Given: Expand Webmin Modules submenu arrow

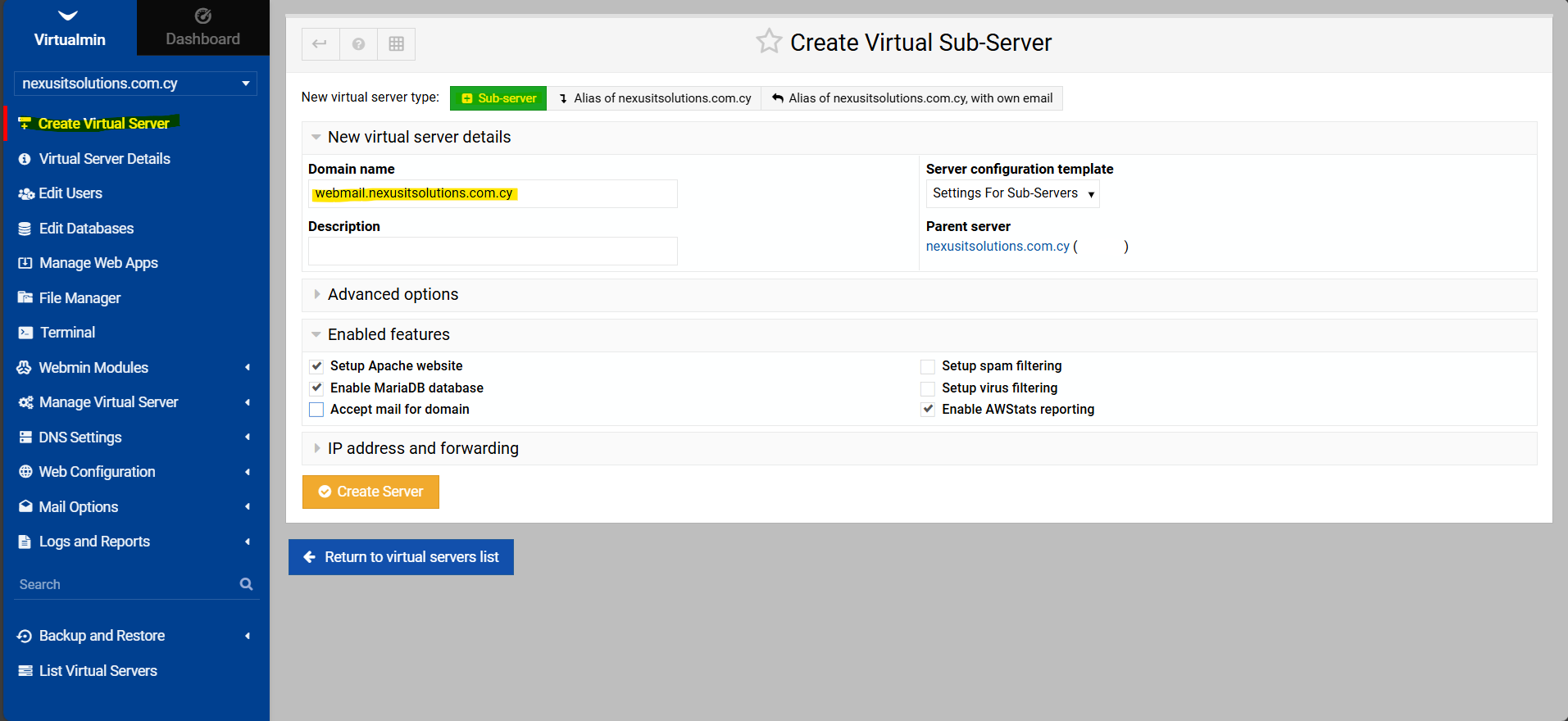Looking at the screenshot, I should [247, 368].
